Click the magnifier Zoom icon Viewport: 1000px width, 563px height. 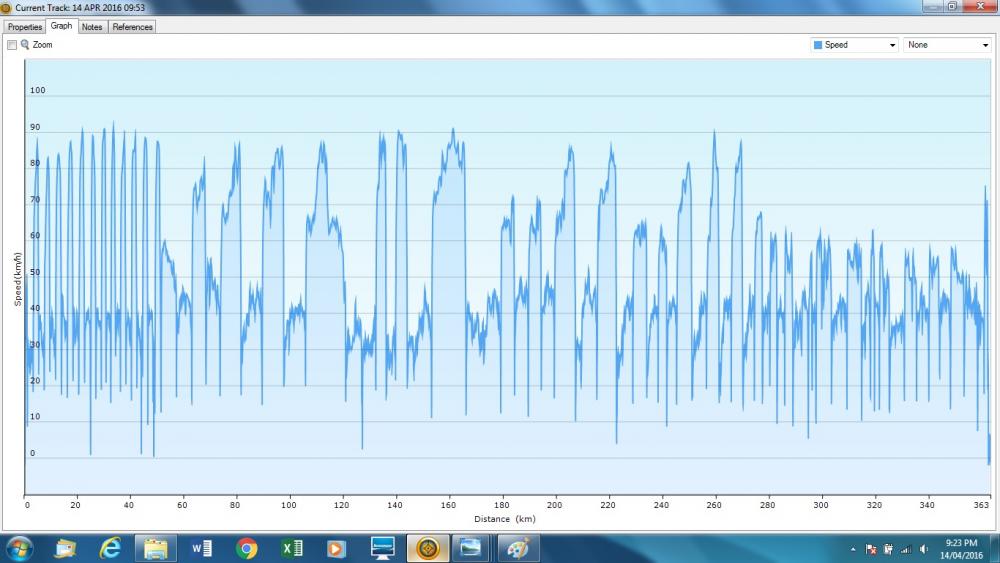tap(25, 45)
